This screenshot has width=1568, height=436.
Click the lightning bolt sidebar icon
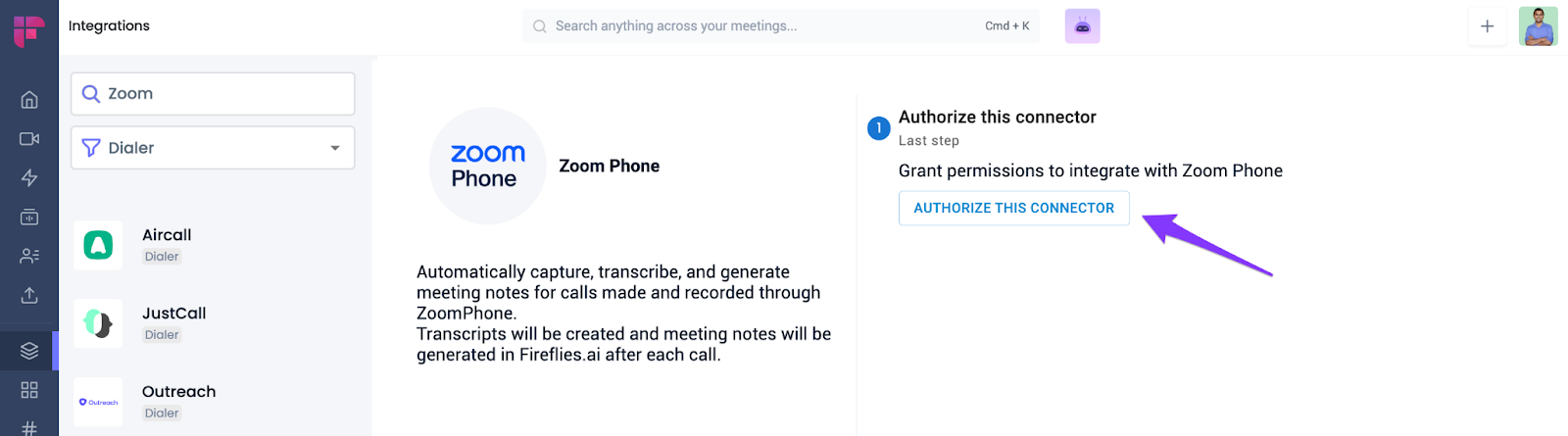coord(29,177)
